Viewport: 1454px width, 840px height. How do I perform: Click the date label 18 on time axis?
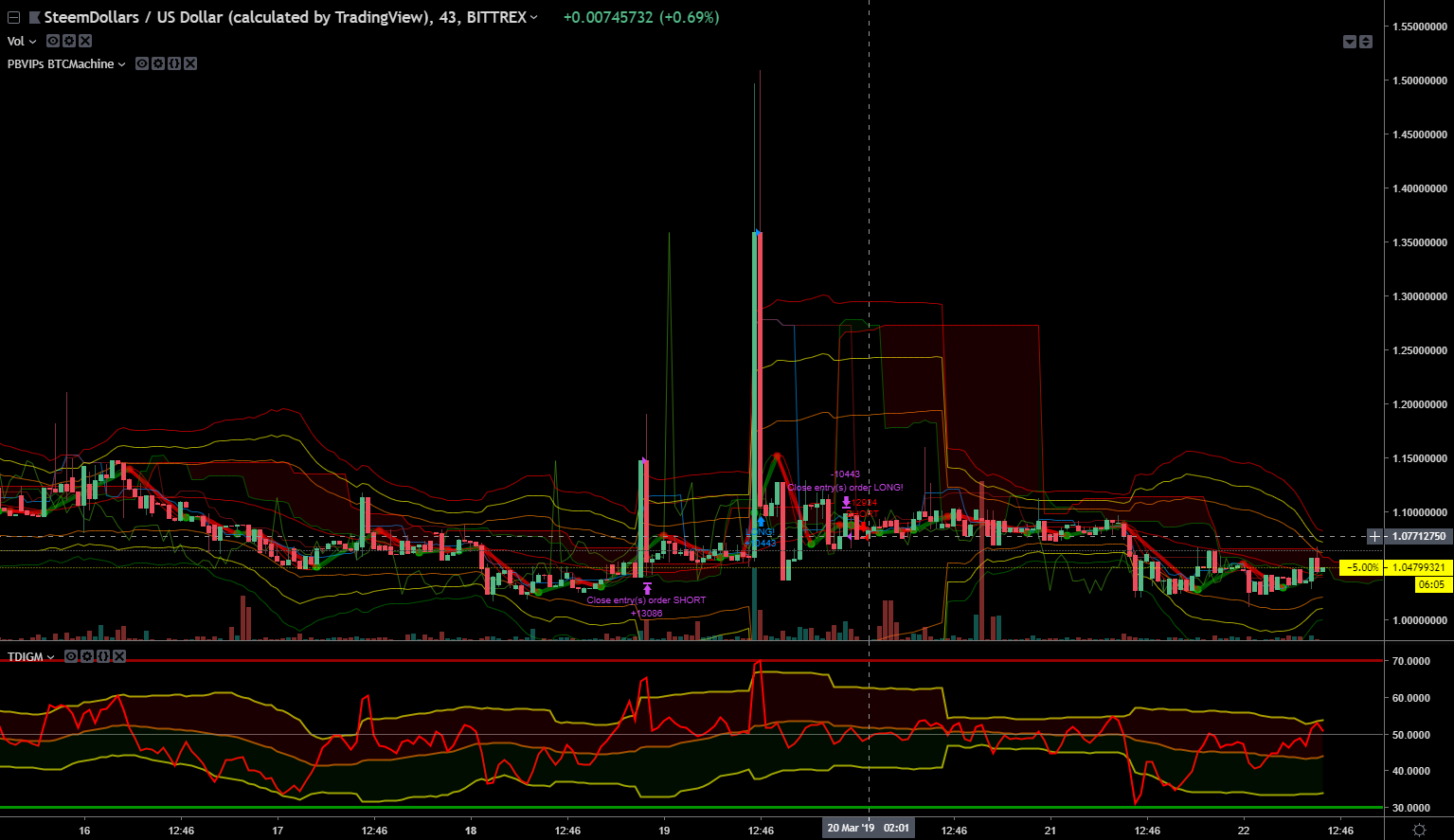tap(471, 831)
